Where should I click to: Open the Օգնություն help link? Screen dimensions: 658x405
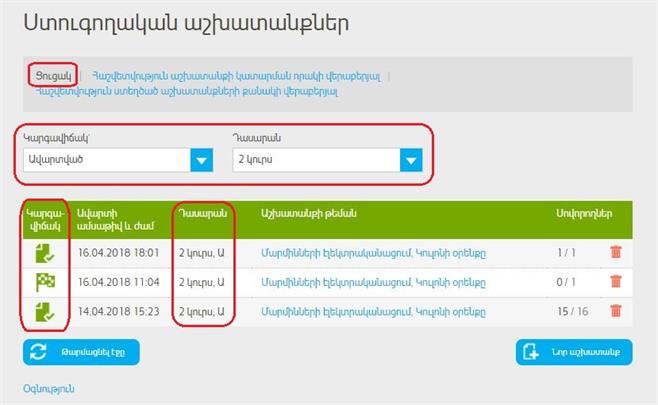pos(49,388)
